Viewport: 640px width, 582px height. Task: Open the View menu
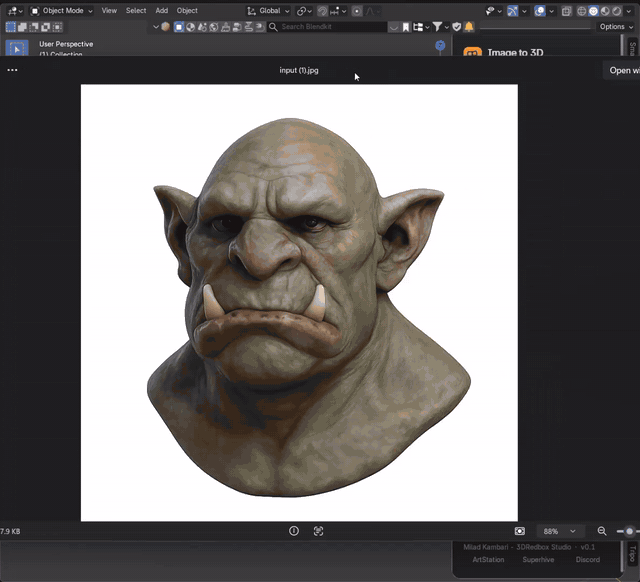pos(109,11)
